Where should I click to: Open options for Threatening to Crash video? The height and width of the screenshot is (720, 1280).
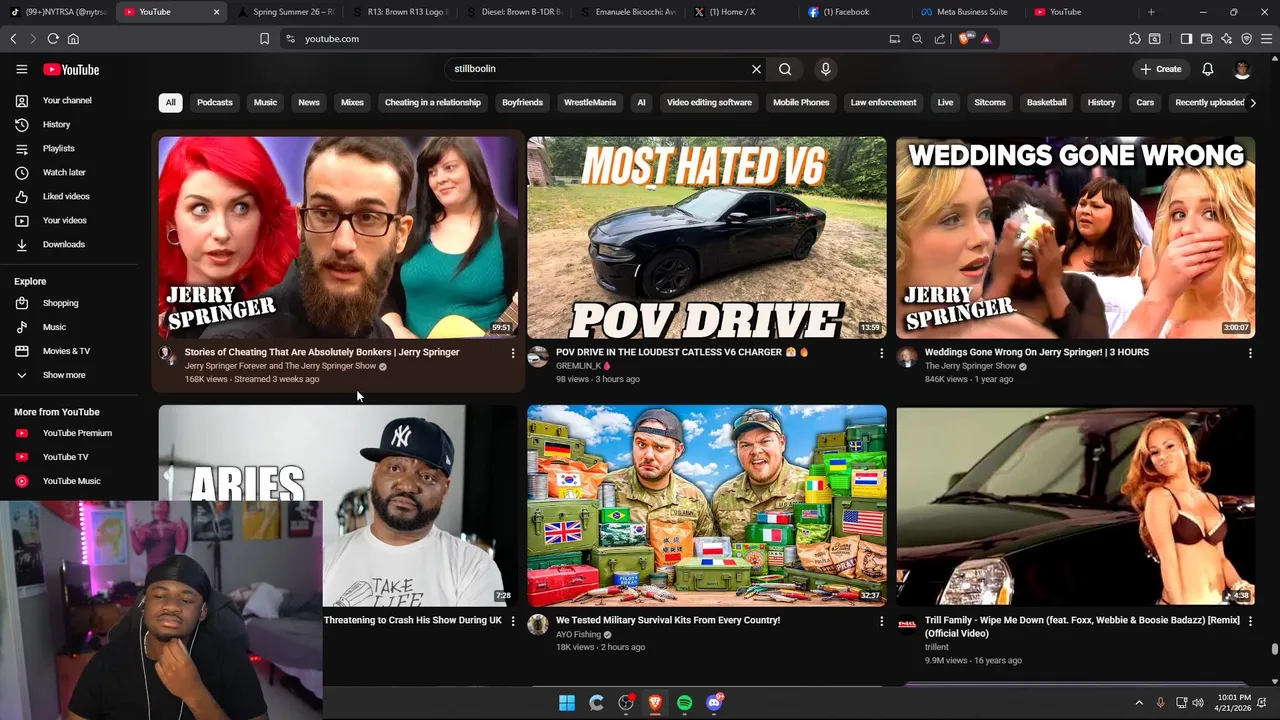513,621
